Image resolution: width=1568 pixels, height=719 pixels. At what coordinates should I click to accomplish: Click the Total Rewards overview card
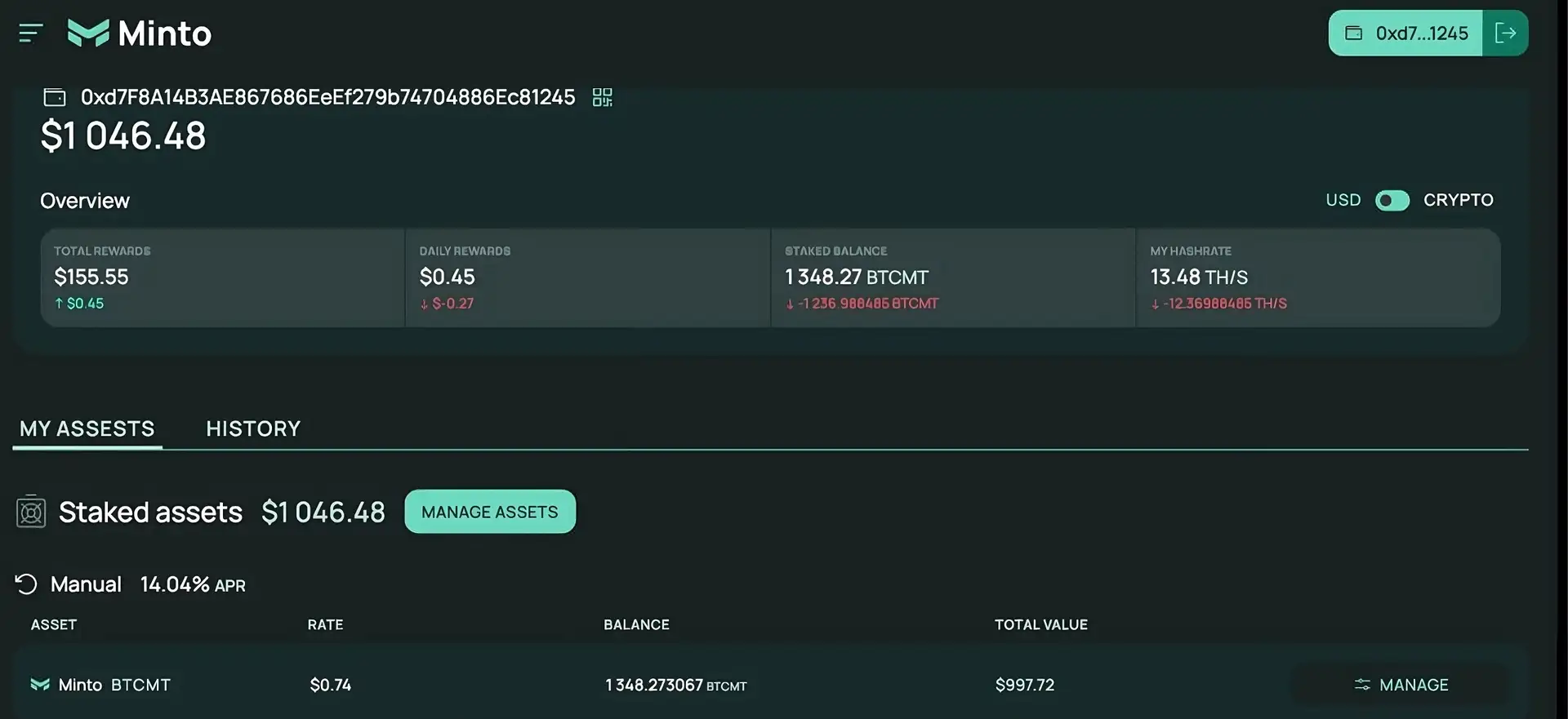222,277
